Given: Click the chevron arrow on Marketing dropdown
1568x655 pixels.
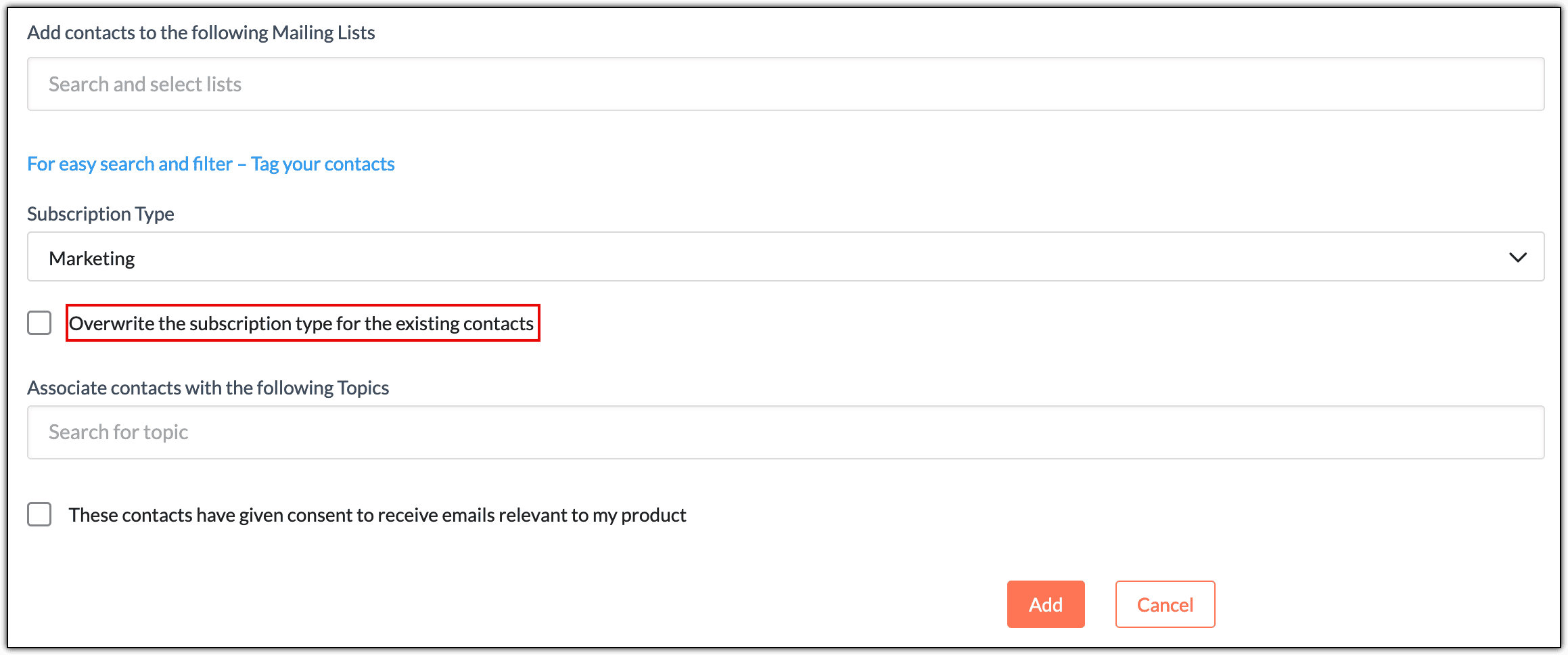Looking at the screenshot, I should [1517, 257].
